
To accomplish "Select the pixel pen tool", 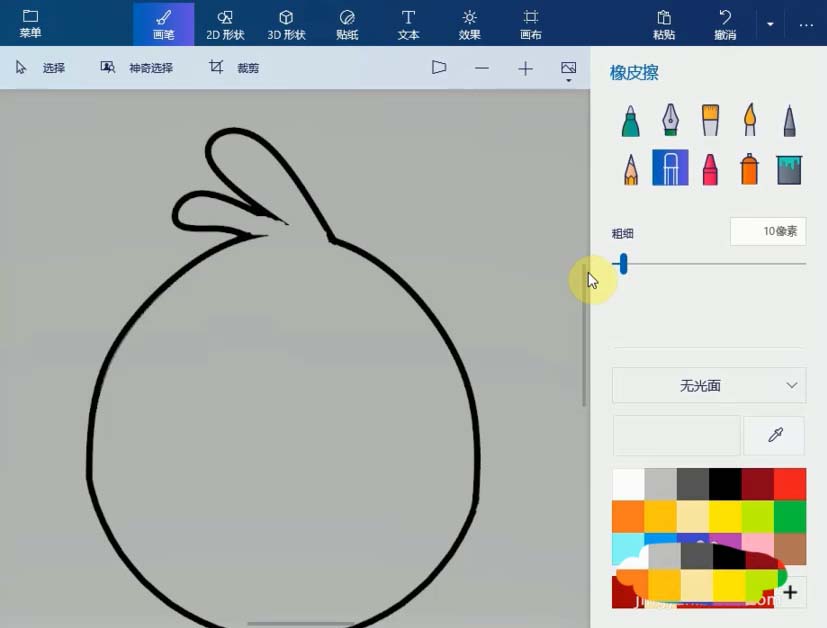I will [x=789, y=120].
